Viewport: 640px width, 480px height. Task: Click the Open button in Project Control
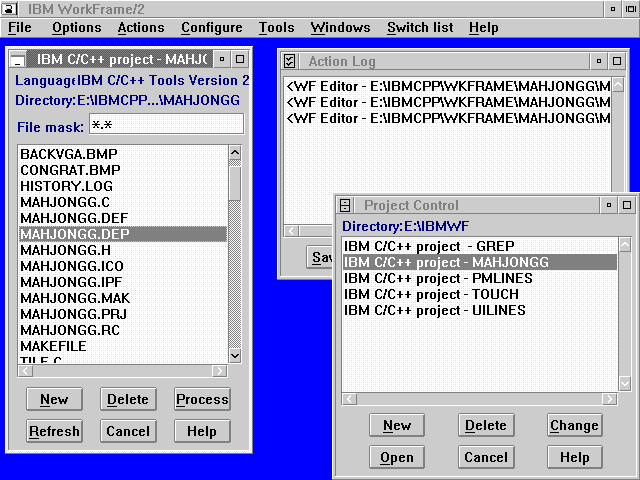click(x=397, y=457)
